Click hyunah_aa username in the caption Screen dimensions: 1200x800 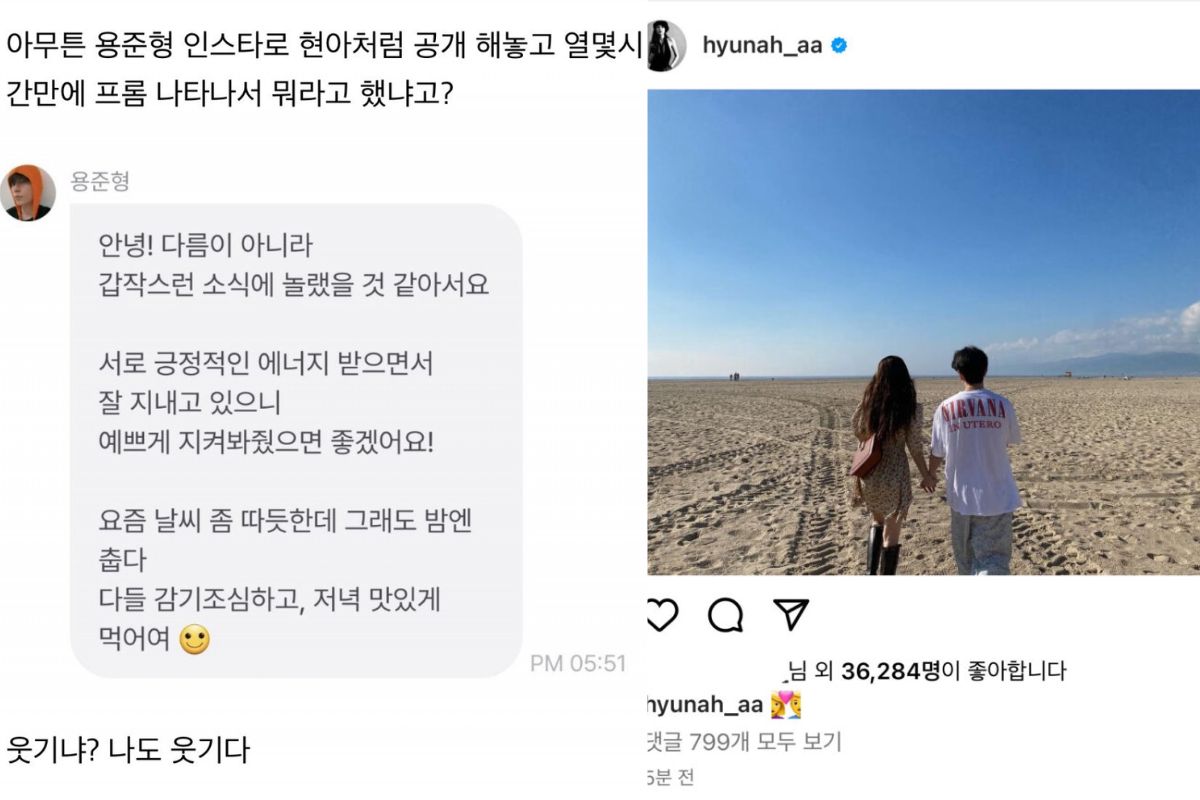(x=706, y=705)
